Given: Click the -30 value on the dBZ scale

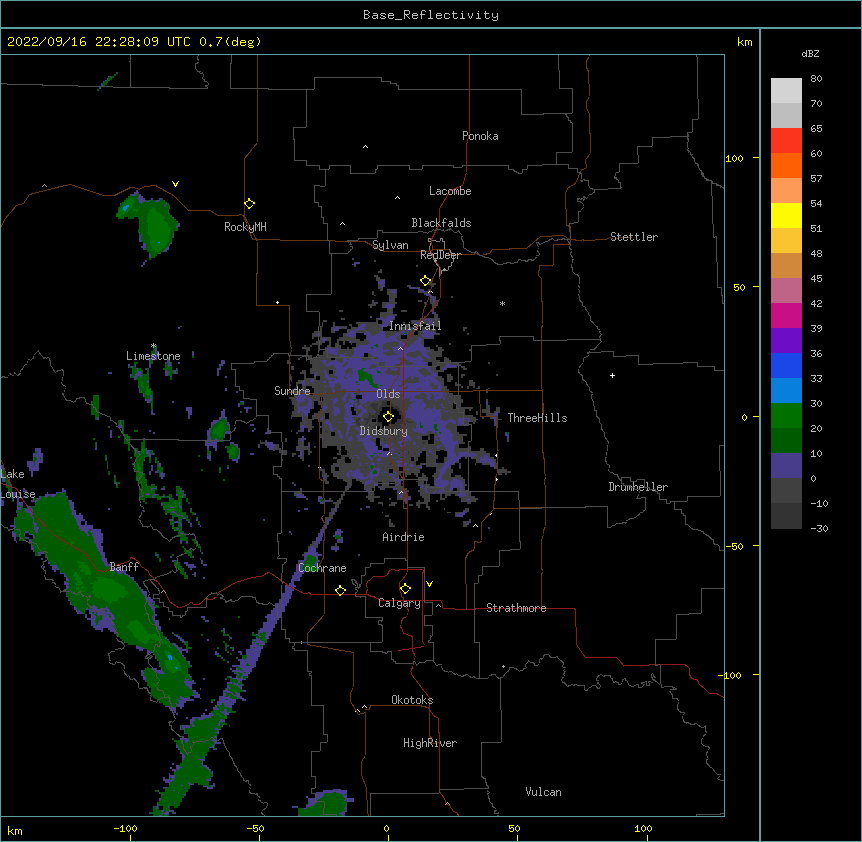Looking at the screenshot, I should pyautogui.click(x=819, y=529).
